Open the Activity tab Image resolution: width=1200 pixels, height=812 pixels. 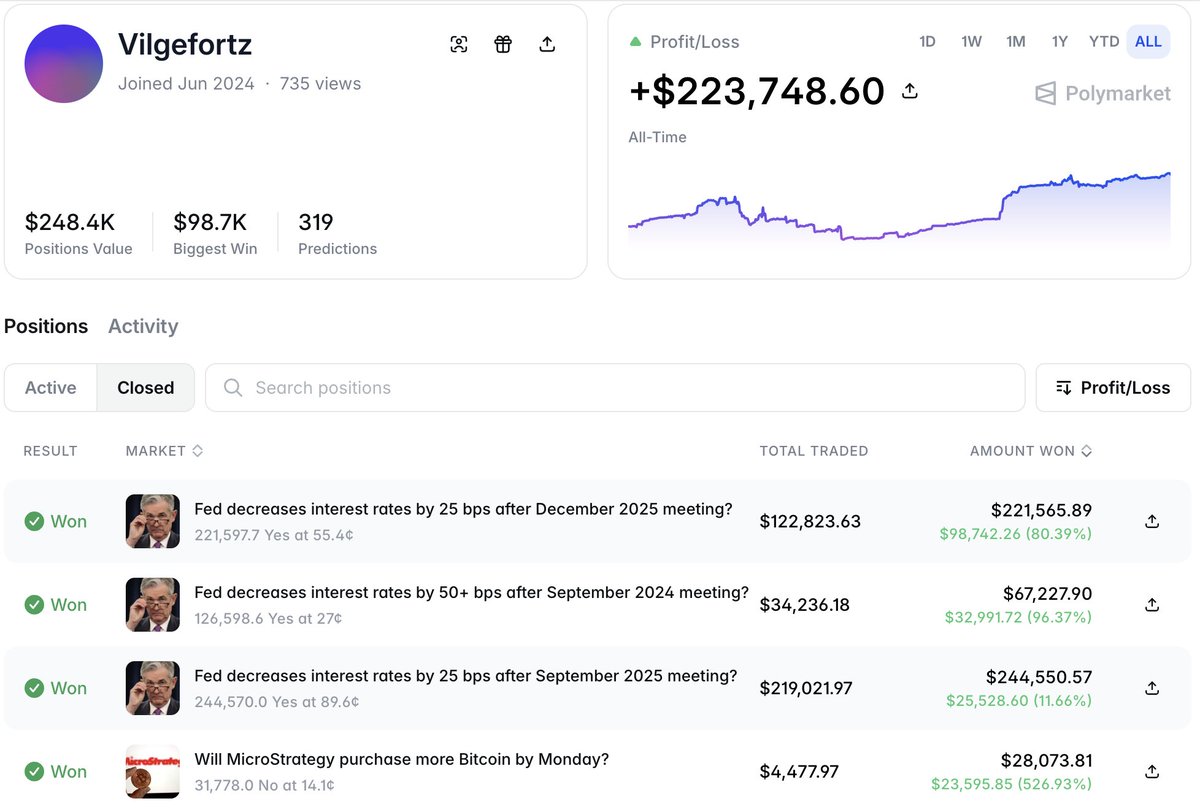click(143, 326)
